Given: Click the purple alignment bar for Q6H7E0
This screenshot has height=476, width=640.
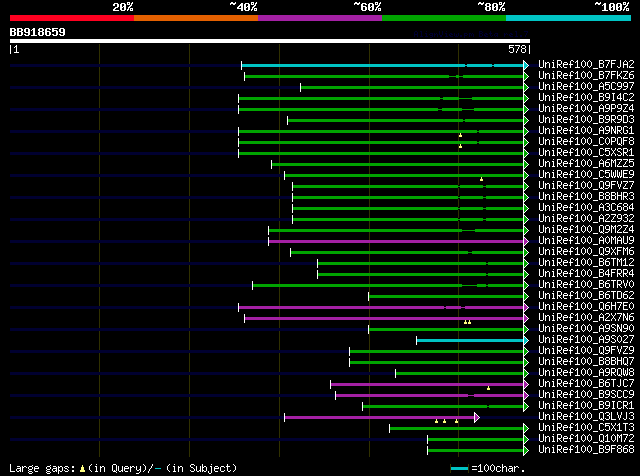Looking at the screenshot, I should pos(381,307).
